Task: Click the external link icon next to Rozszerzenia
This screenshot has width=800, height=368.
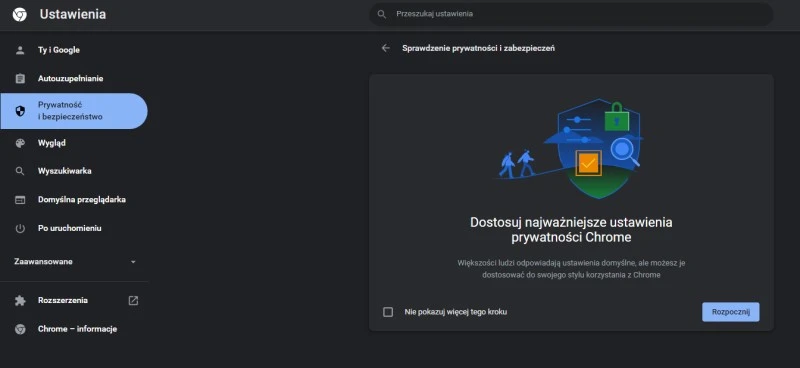Action: tap(133, 301)
